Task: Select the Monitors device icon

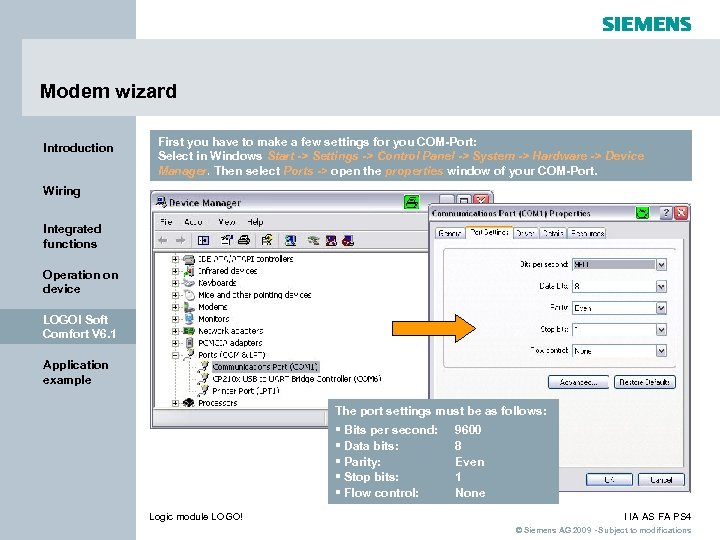Action: pos(189,319)
